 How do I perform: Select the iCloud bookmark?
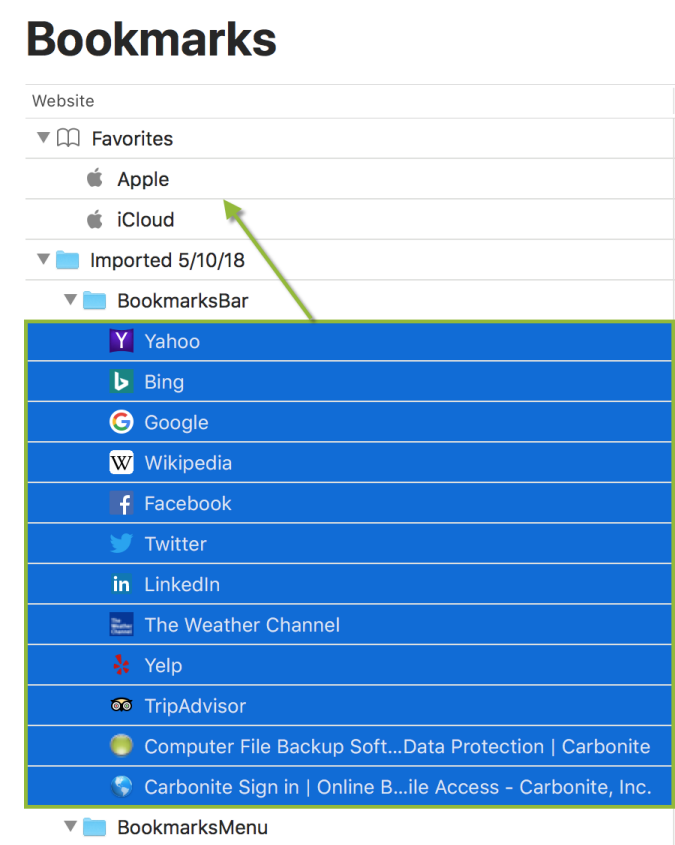(145, 220)
